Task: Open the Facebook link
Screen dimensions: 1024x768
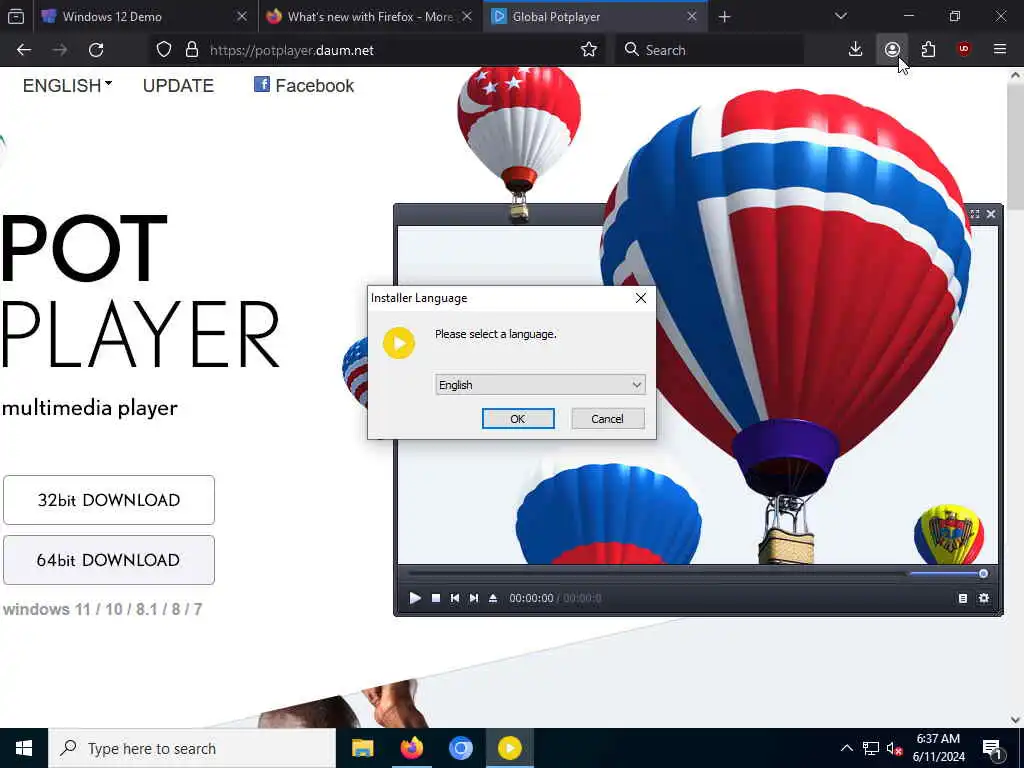Action: [304, 86]
